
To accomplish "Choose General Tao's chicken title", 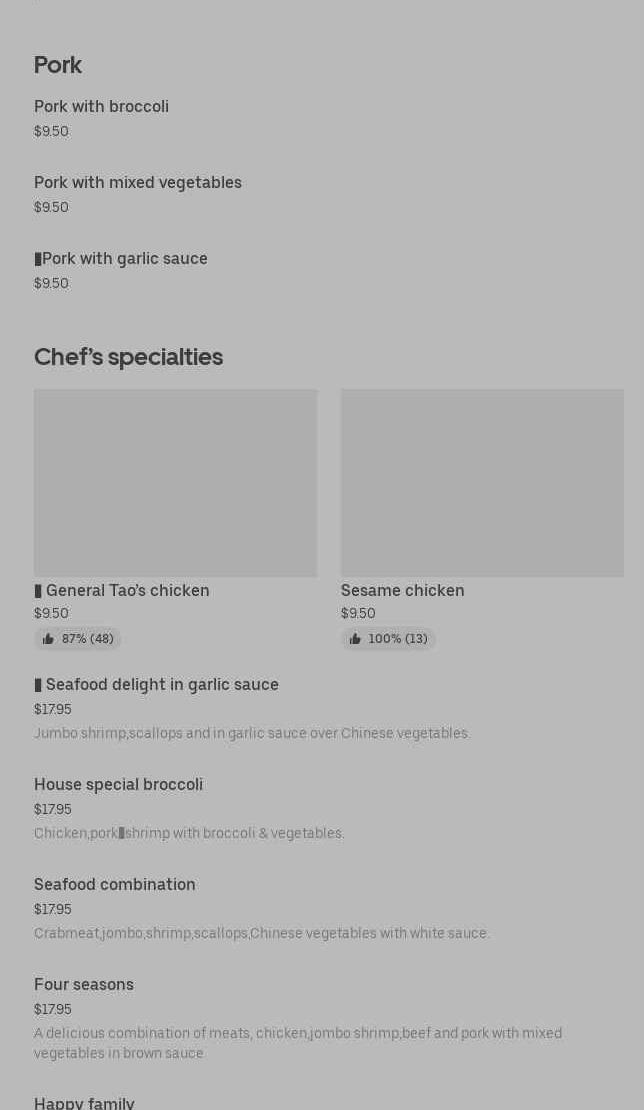I will point(127,590).
